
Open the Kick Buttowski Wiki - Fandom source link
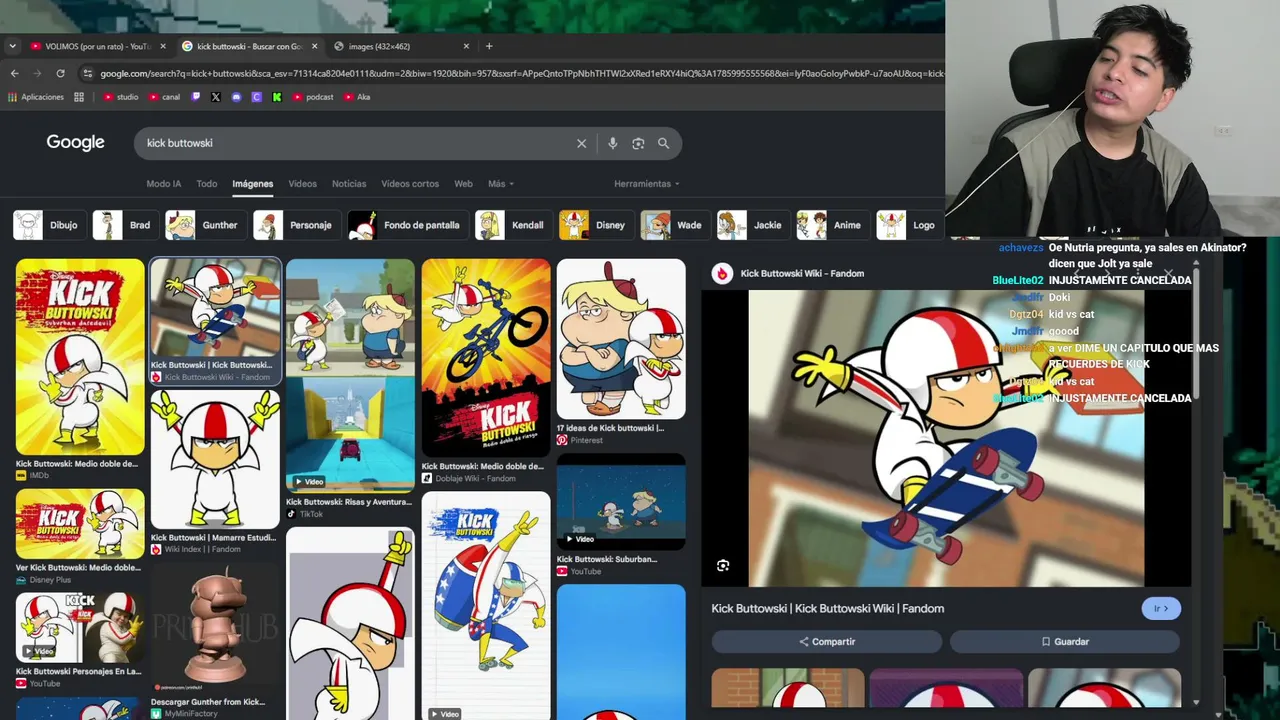tap(802, 273)
